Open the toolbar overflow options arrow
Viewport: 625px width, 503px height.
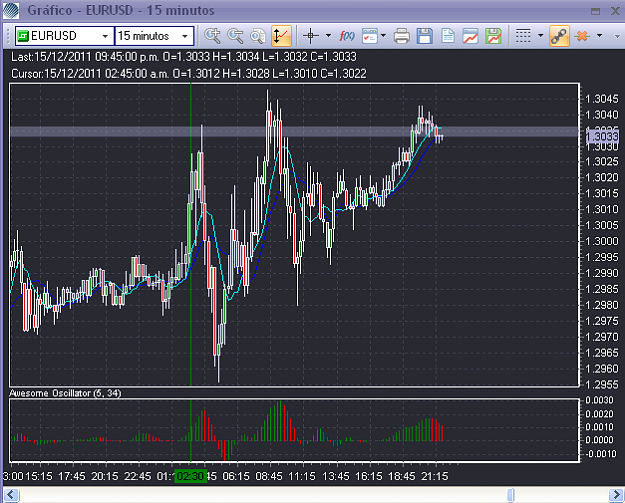617,36
